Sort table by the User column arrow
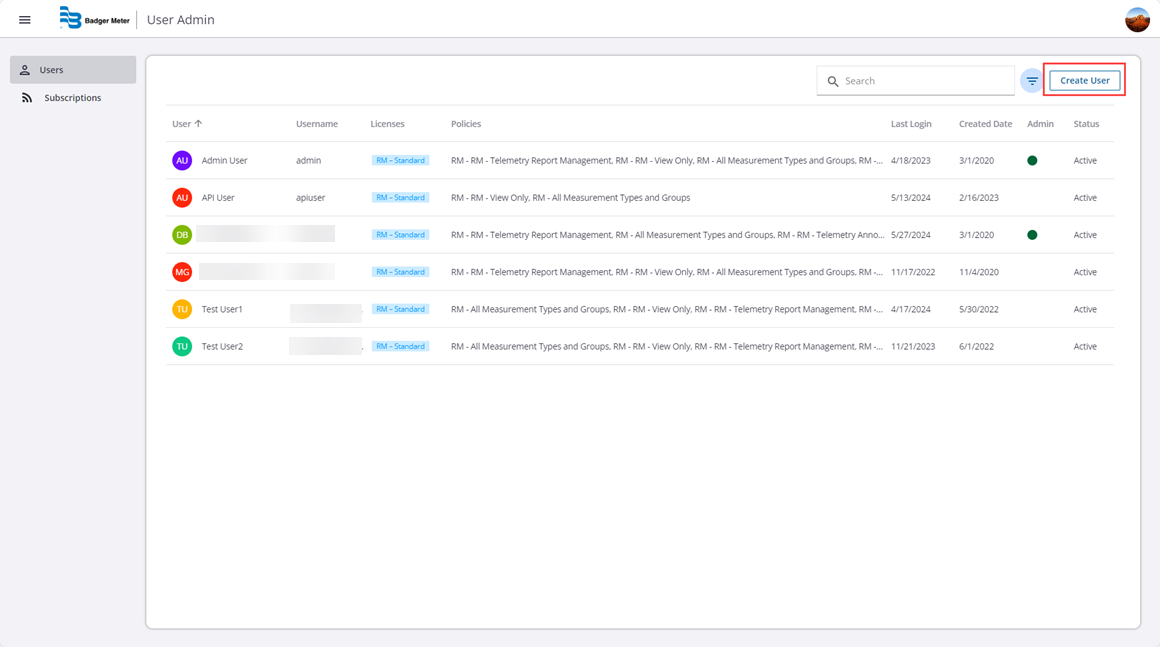This screenshot has width=1160, height=647. [x=198, y=124]
